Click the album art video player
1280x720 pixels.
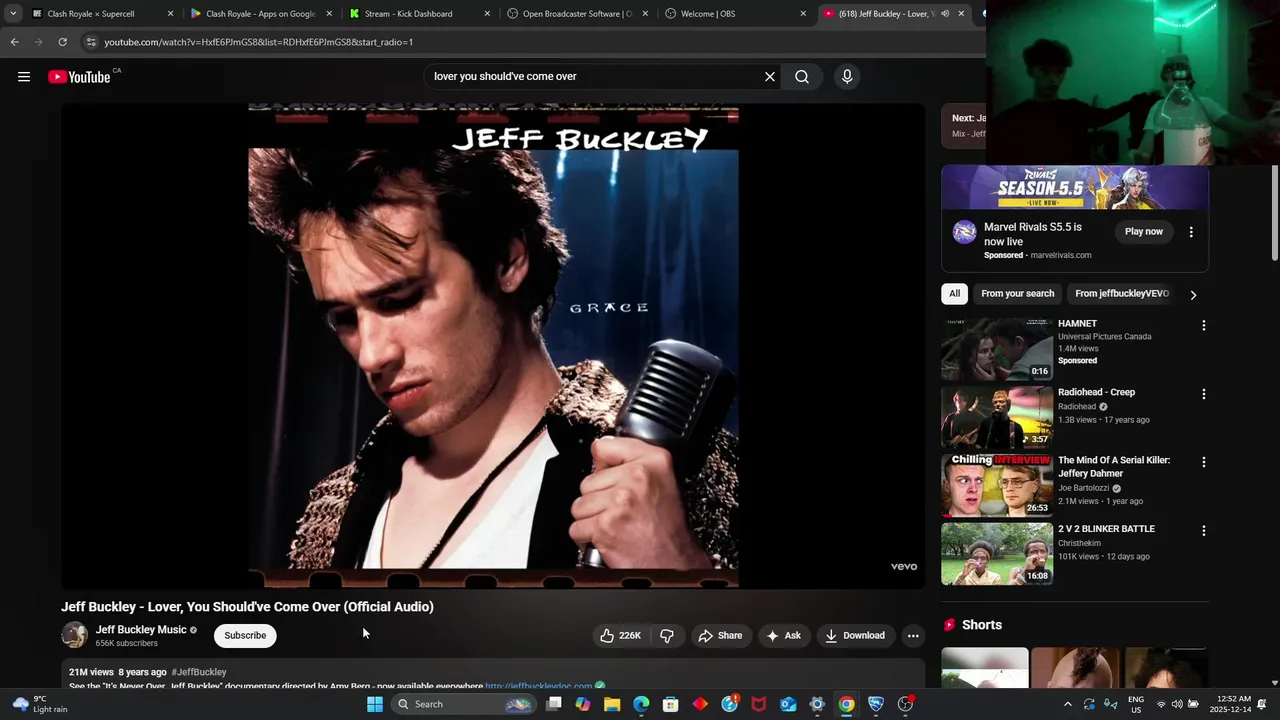point(493,346)
